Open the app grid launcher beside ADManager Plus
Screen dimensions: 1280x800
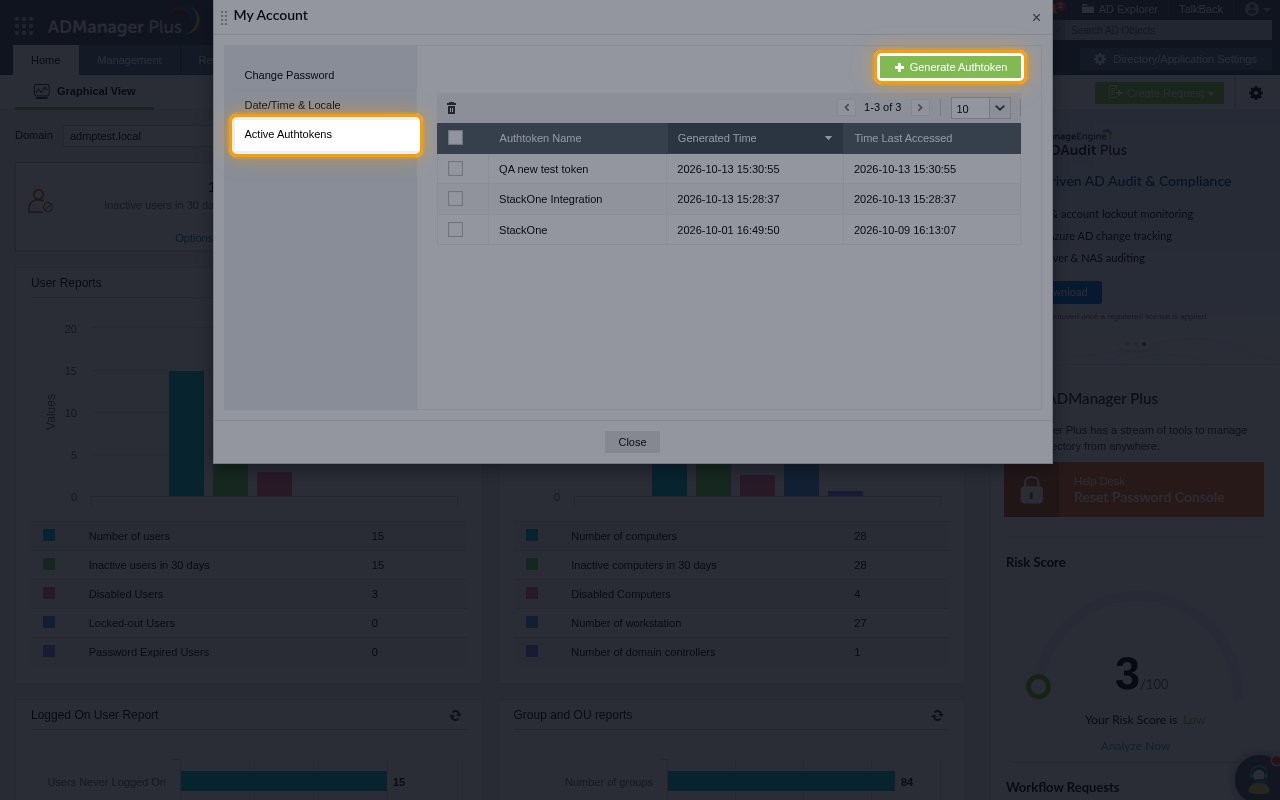point(24,26)
